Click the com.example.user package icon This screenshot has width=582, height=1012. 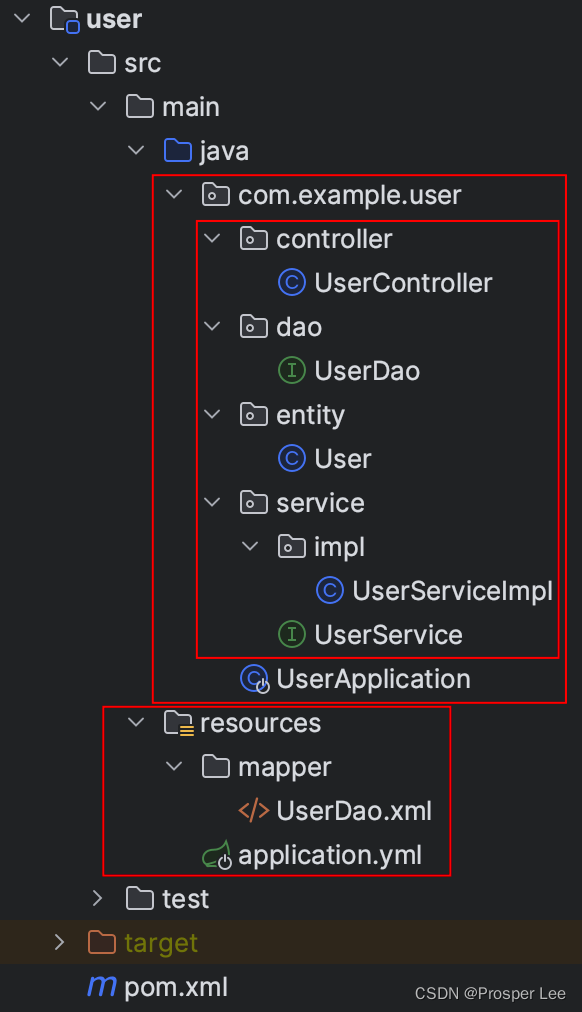(216, 195)
